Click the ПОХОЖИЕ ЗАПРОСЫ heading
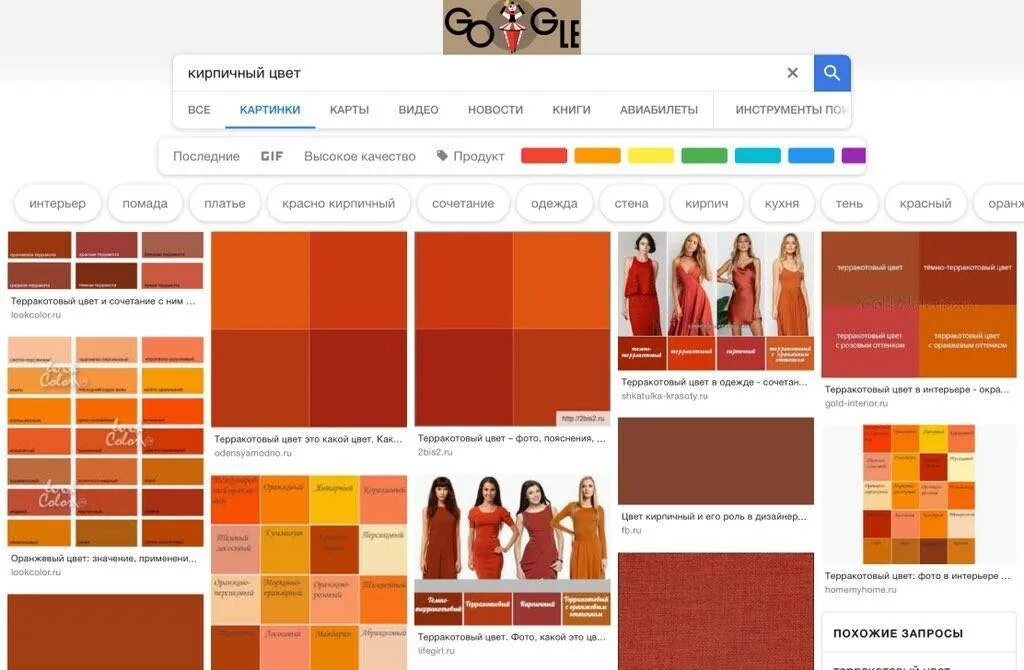Screen dimensions: 1024x670 (x=898, y=633)
